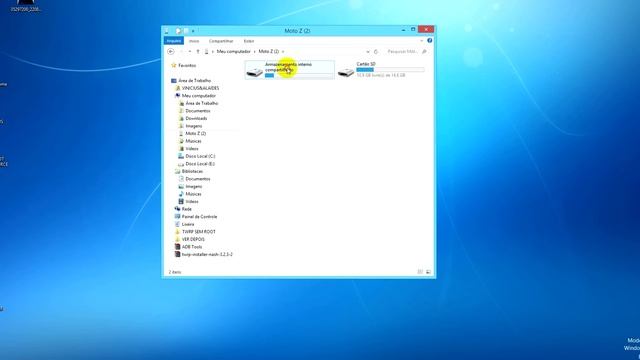Close the Moto Z (2) Explorer window
Image resolution: width=640 pixels, height=360 pixels.
[x=426, y=29]
